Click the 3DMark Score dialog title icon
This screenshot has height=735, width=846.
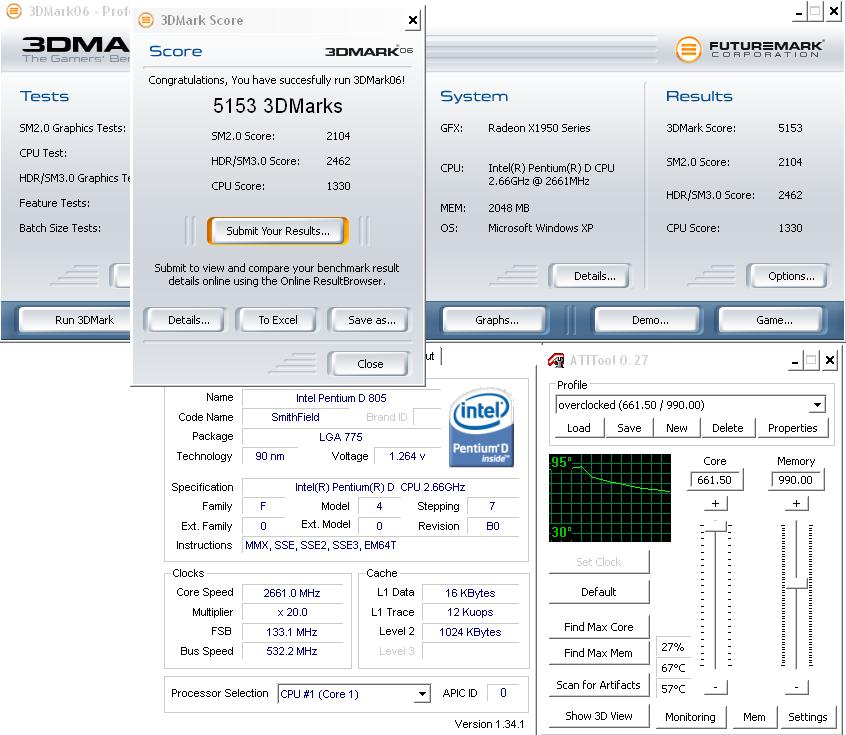point(146,21)
